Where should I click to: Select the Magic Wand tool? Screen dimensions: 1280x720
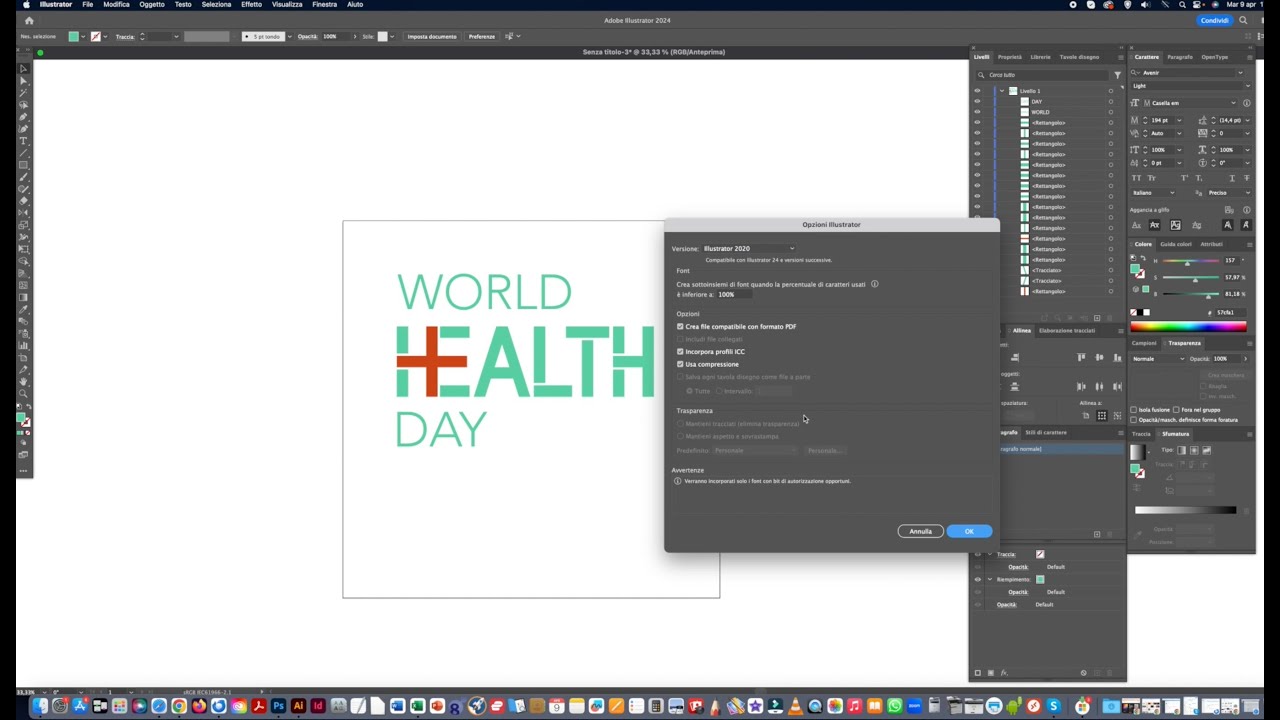(x=24, y=93)
